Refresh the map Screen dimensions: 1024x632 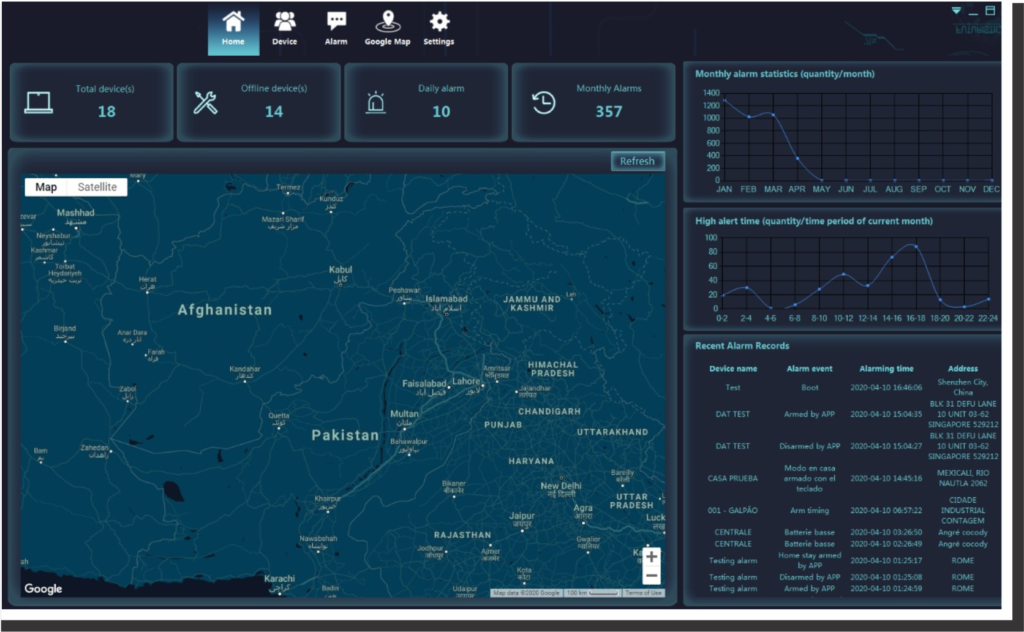click(x=637, y=161)
